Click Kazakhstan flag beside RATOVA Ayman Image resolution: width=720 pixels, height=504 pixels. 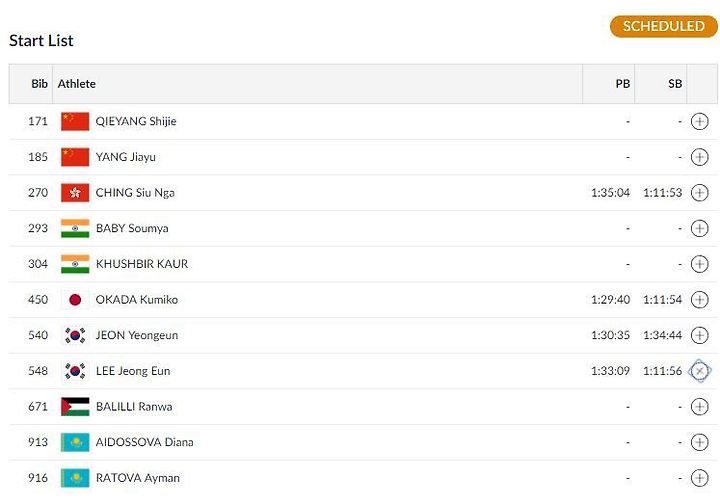75,478
